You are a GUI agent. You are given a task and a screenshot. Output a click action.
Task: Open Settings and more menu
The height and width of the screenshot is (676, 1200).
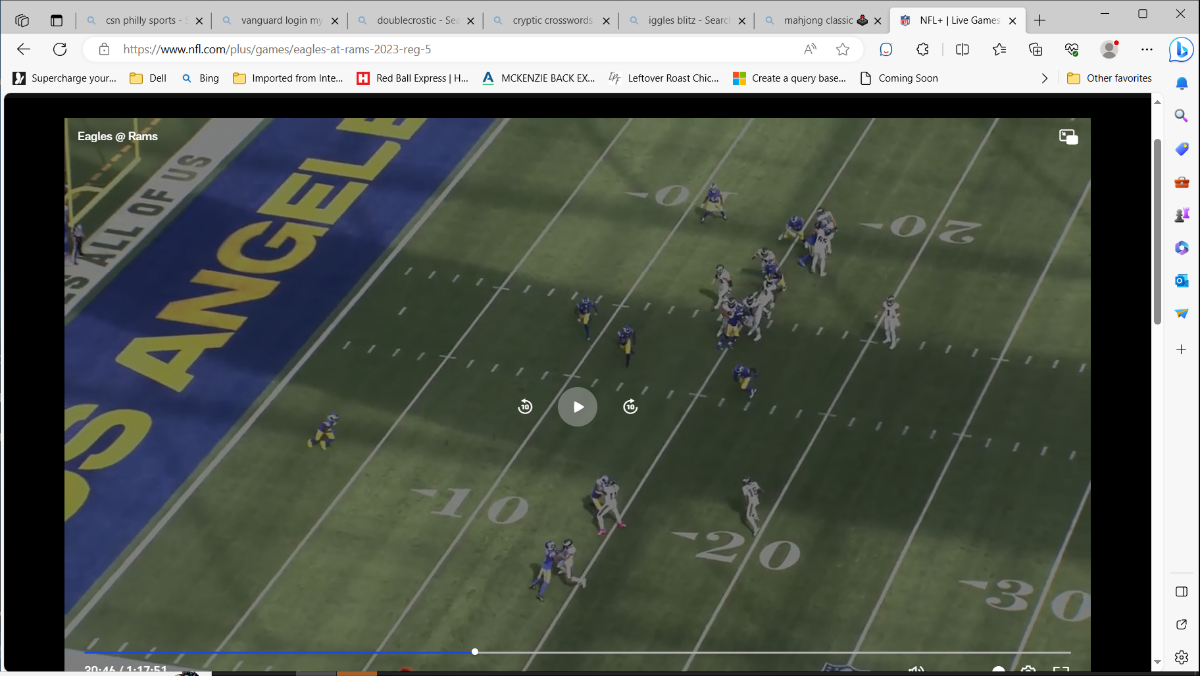tap(1147, 49)
